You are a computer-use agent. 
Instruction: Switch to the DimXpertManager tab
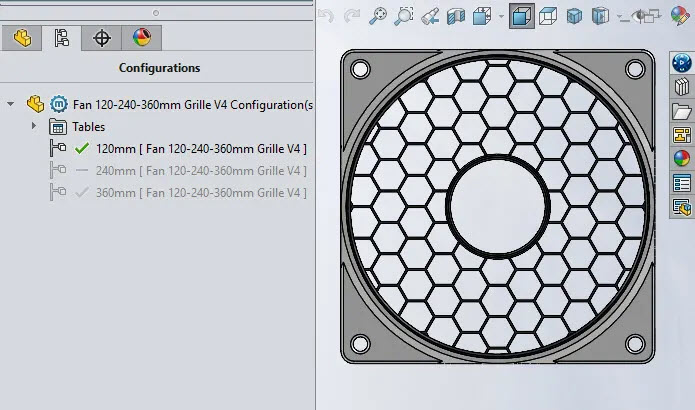[101, 38]
